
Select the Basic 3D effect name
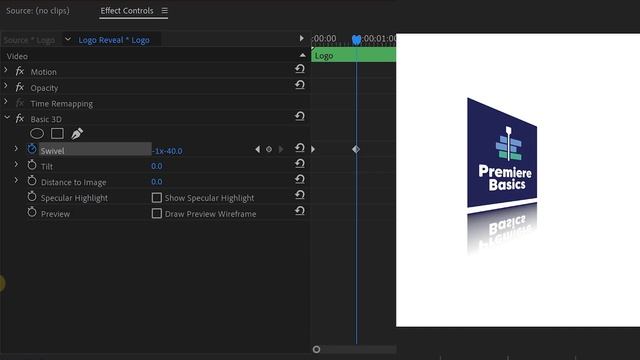46,120
